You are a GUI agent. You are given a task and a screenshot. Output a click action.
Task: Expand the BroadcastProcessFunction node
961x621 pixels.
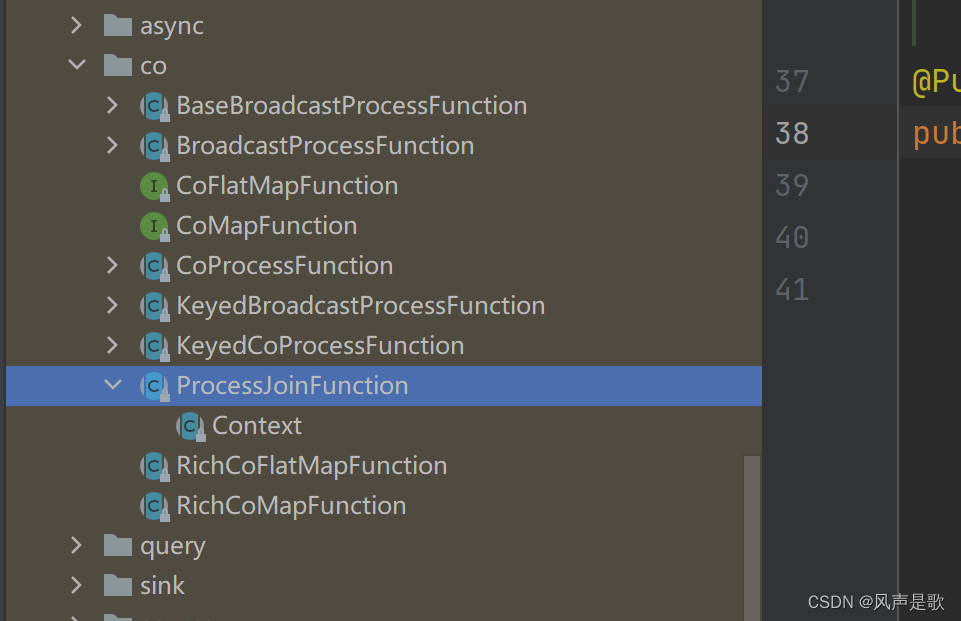tap(113, 146)
